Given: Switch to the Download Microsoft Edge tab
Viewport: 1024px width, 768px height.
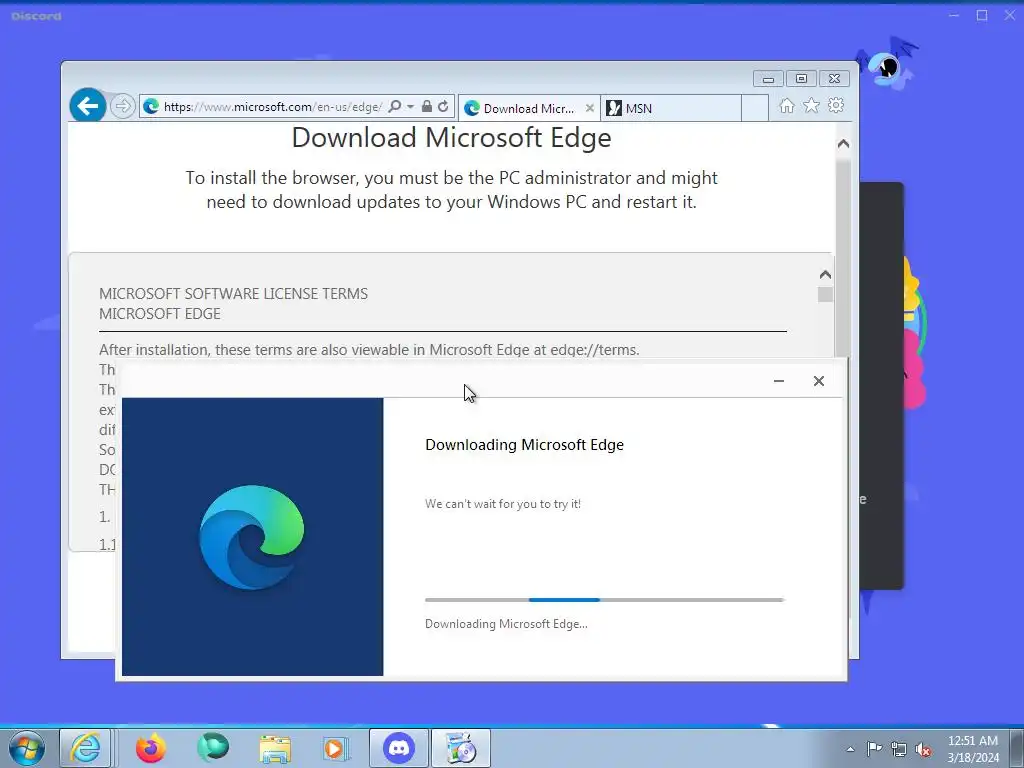Looking at the screenshot, I should pos(528,108).
